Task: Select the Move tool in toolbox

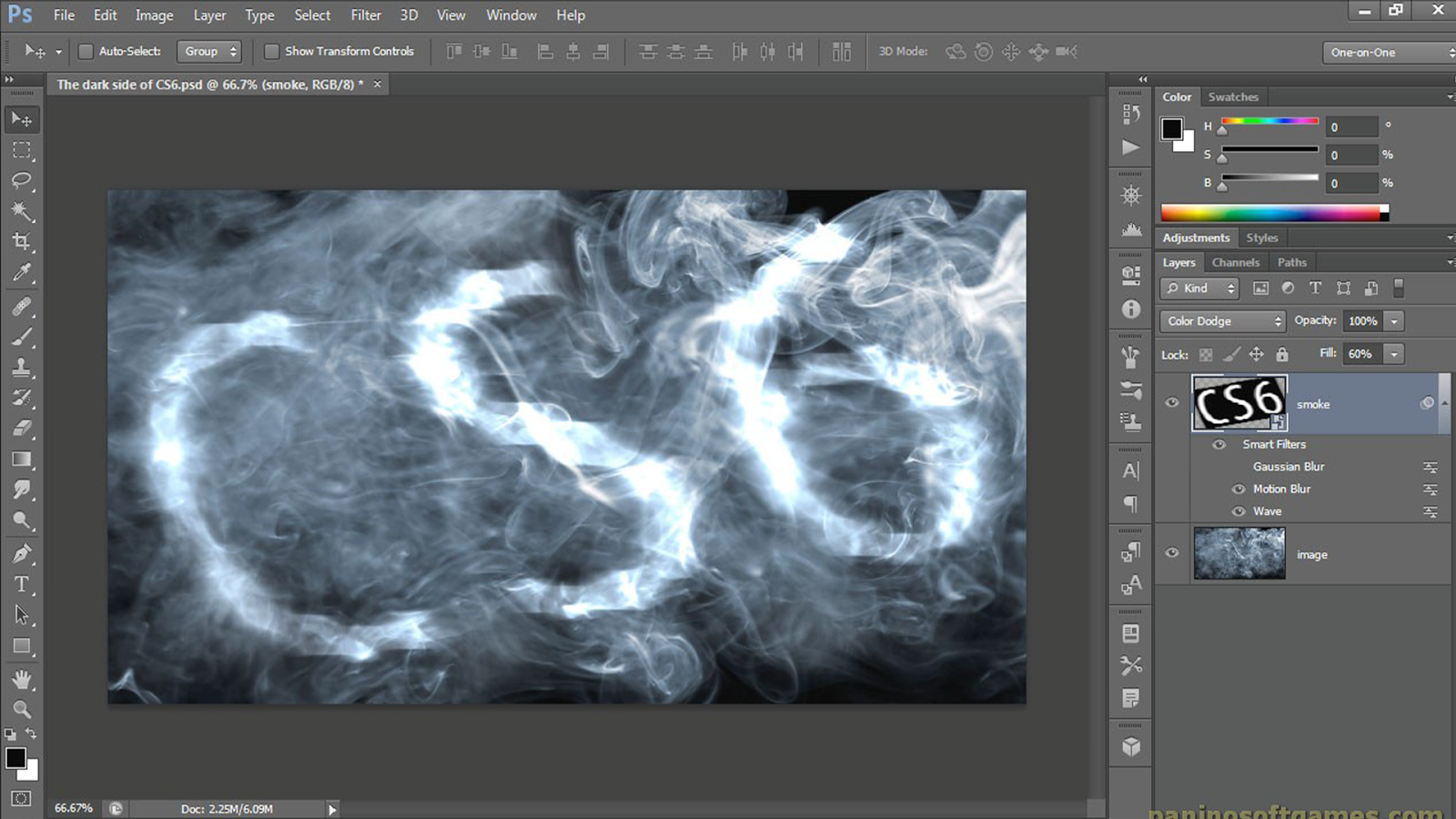Action: pyautogui.click(x=22, y=119)
